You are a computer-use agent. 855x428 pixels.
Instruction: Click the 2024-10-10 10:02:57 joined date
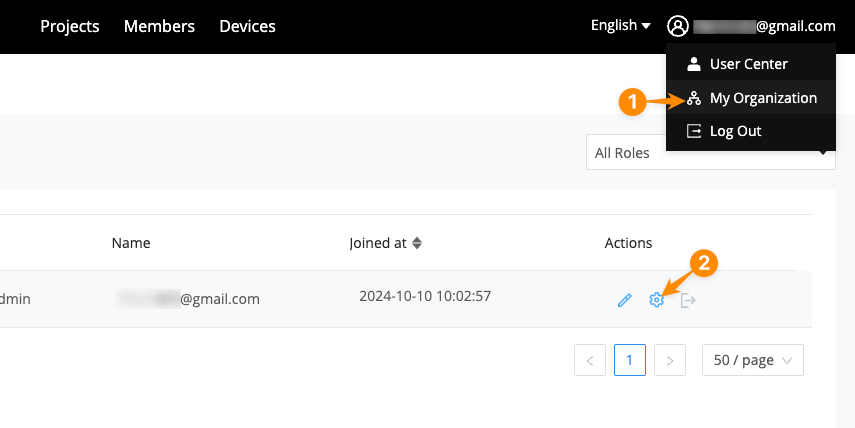[425, 296]
